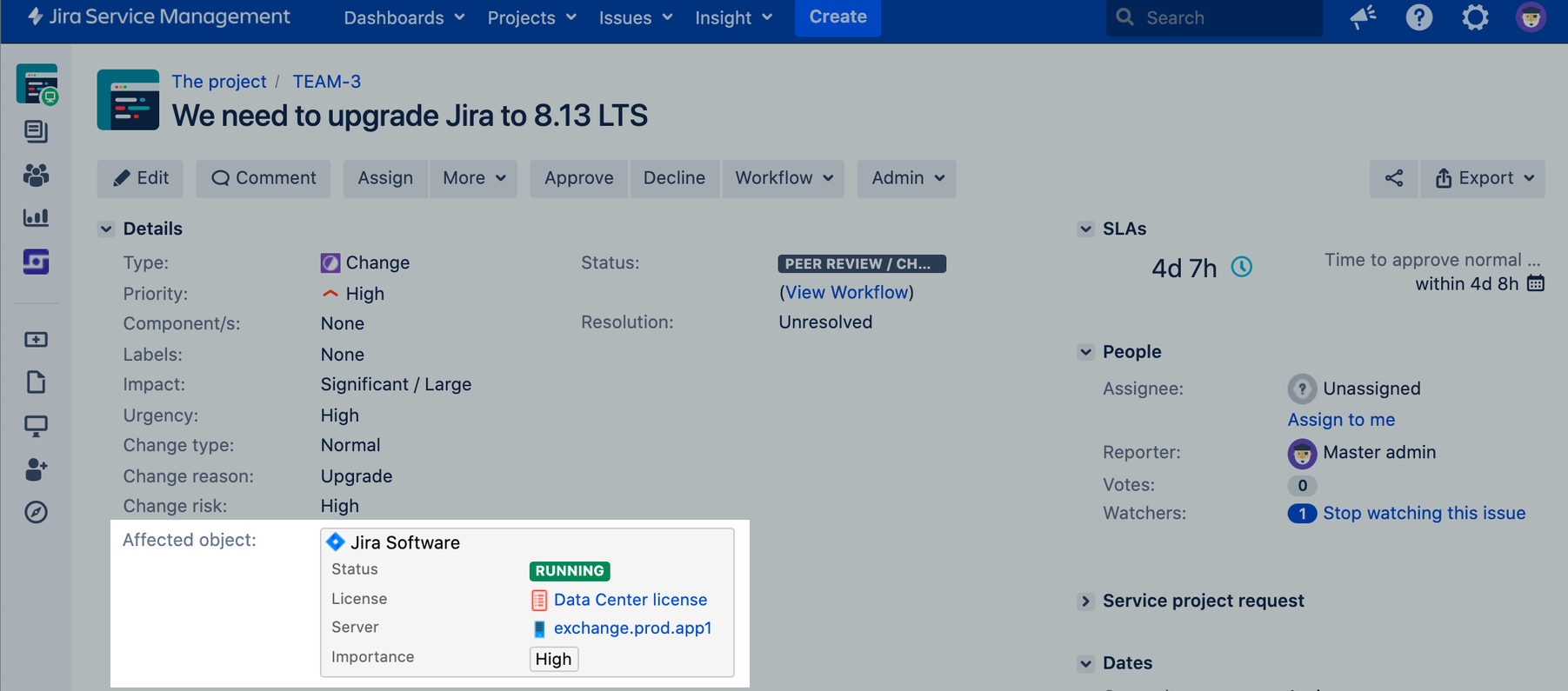Click the Jira Software object icon
Image resolution: width=1568 pixels, height=691 pixels.
(335, 542)
